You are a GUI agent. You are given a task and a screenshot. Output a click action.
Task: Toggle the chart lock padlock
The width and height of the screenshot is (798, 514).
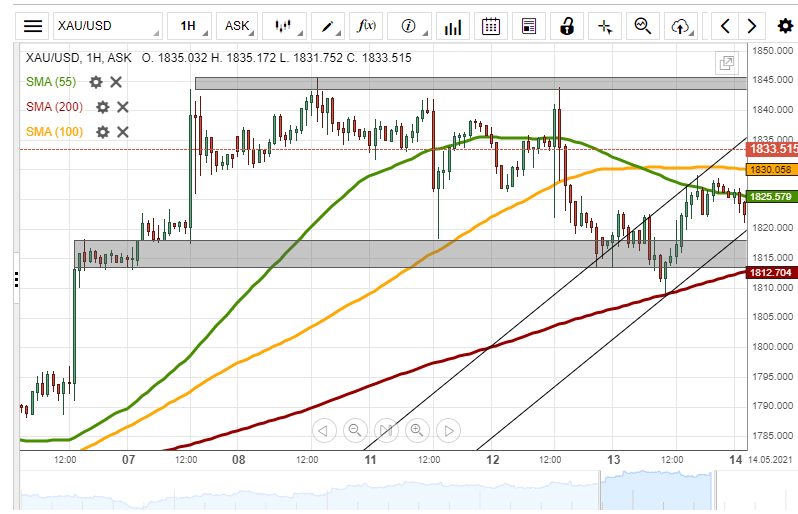(567, 26)
